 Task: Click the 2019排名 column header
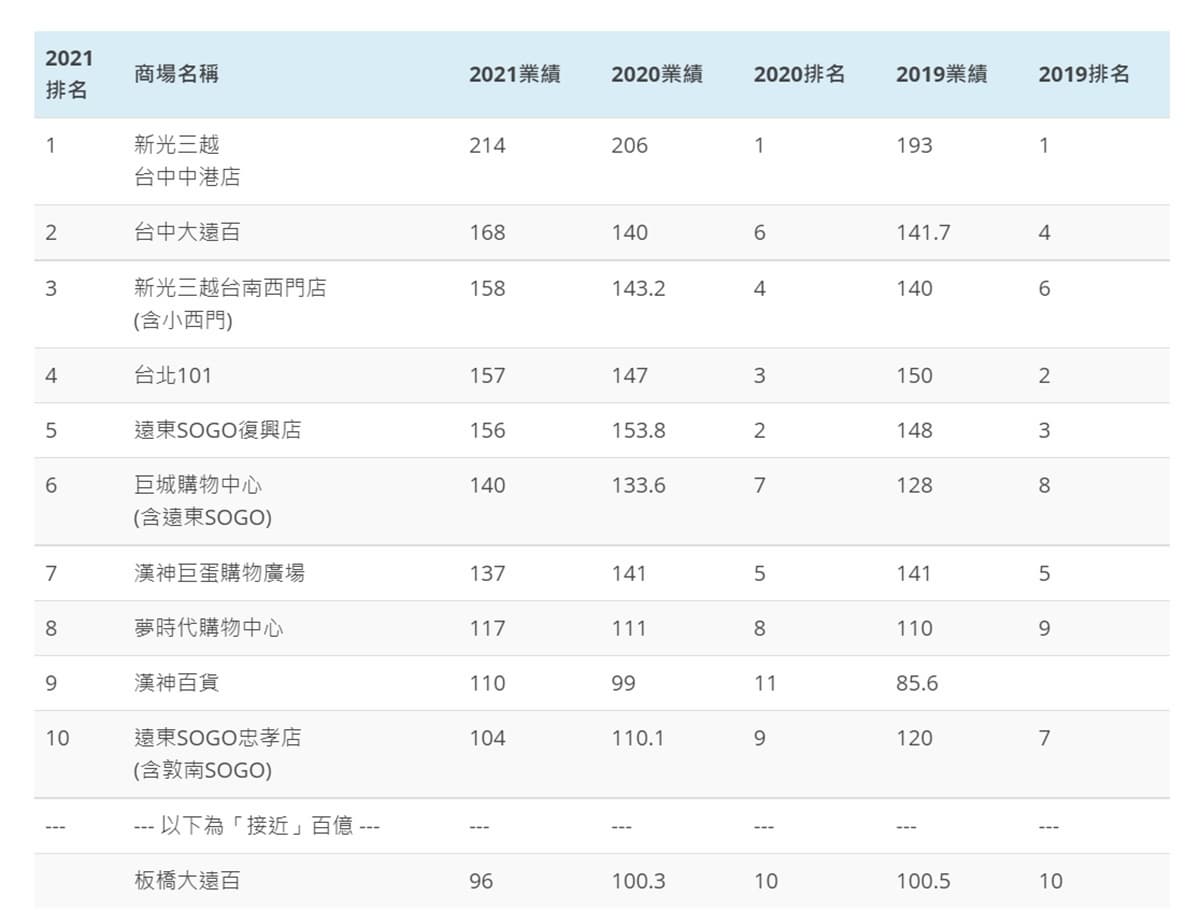[1084, 74]
